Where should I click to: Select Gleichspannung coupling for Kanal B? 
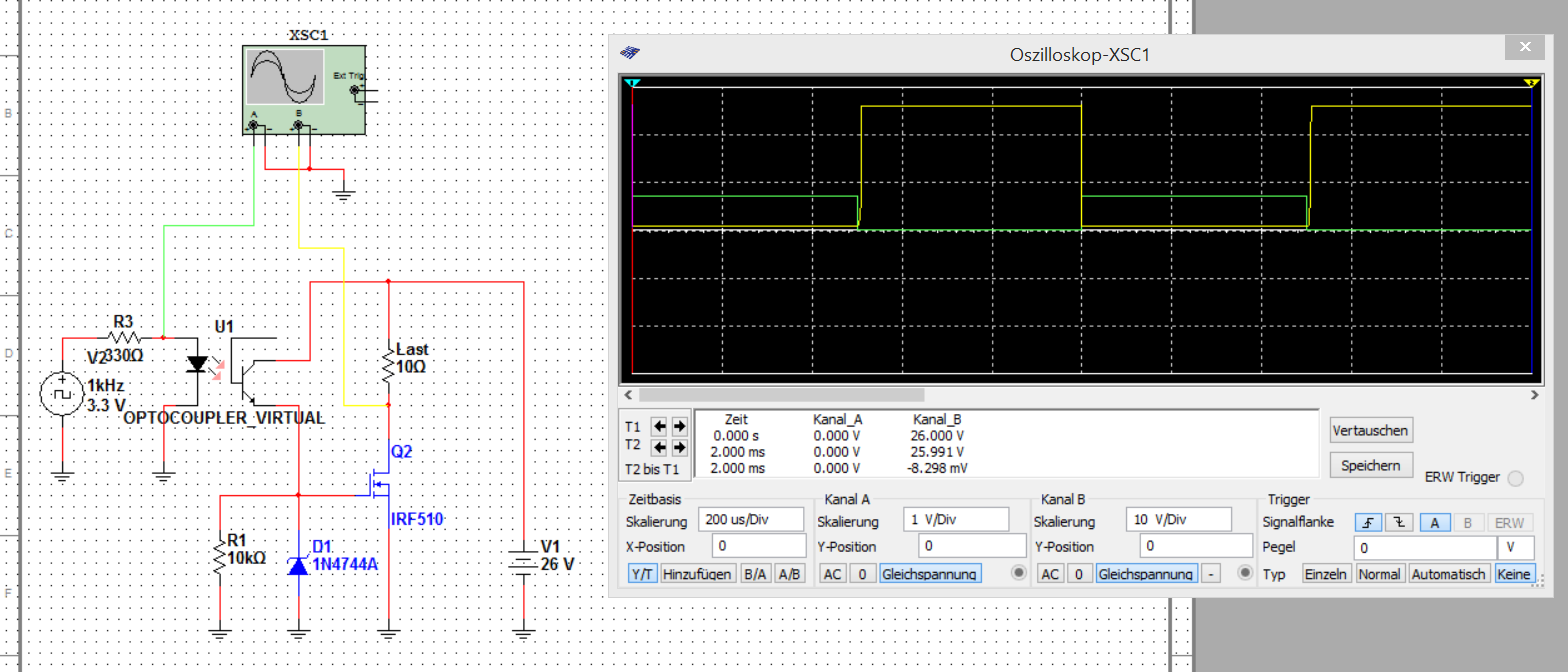(1146, 574)
